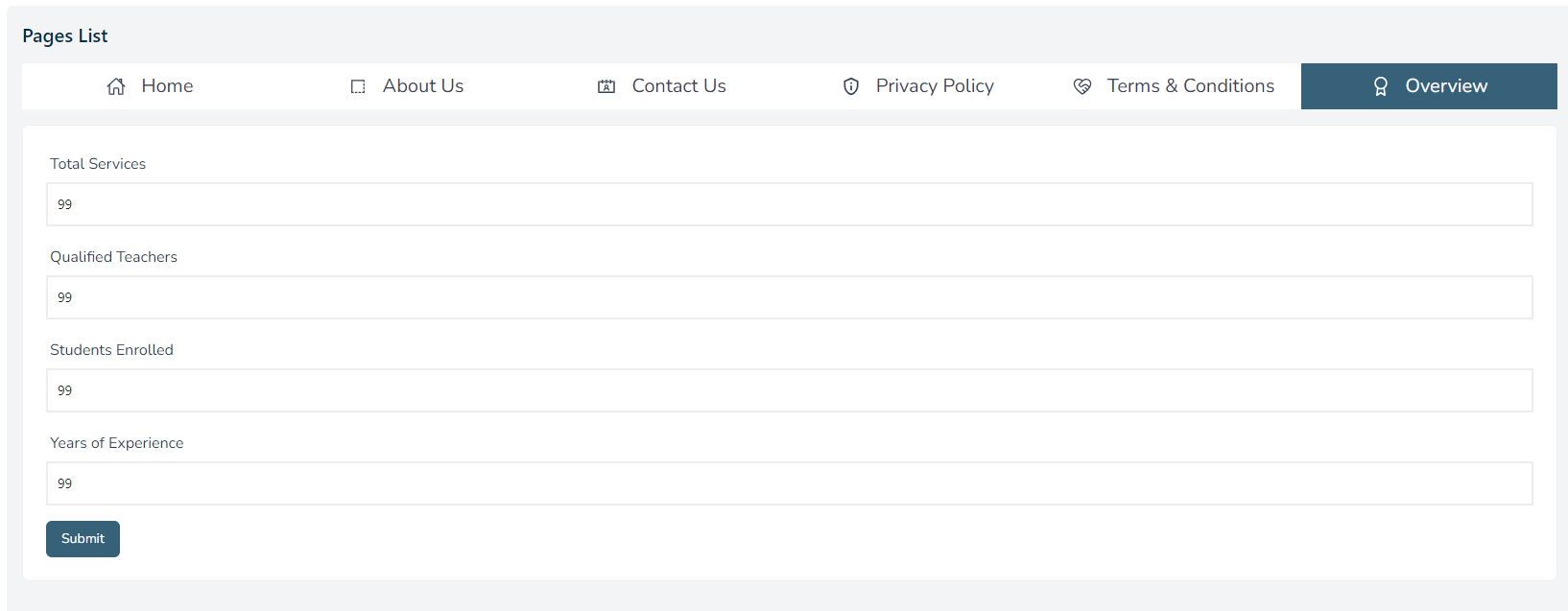This screenshot has width=1568, height=611.
Task: Click the Years of Experience field
Action: pyautogui.click(x=790, y=483)
